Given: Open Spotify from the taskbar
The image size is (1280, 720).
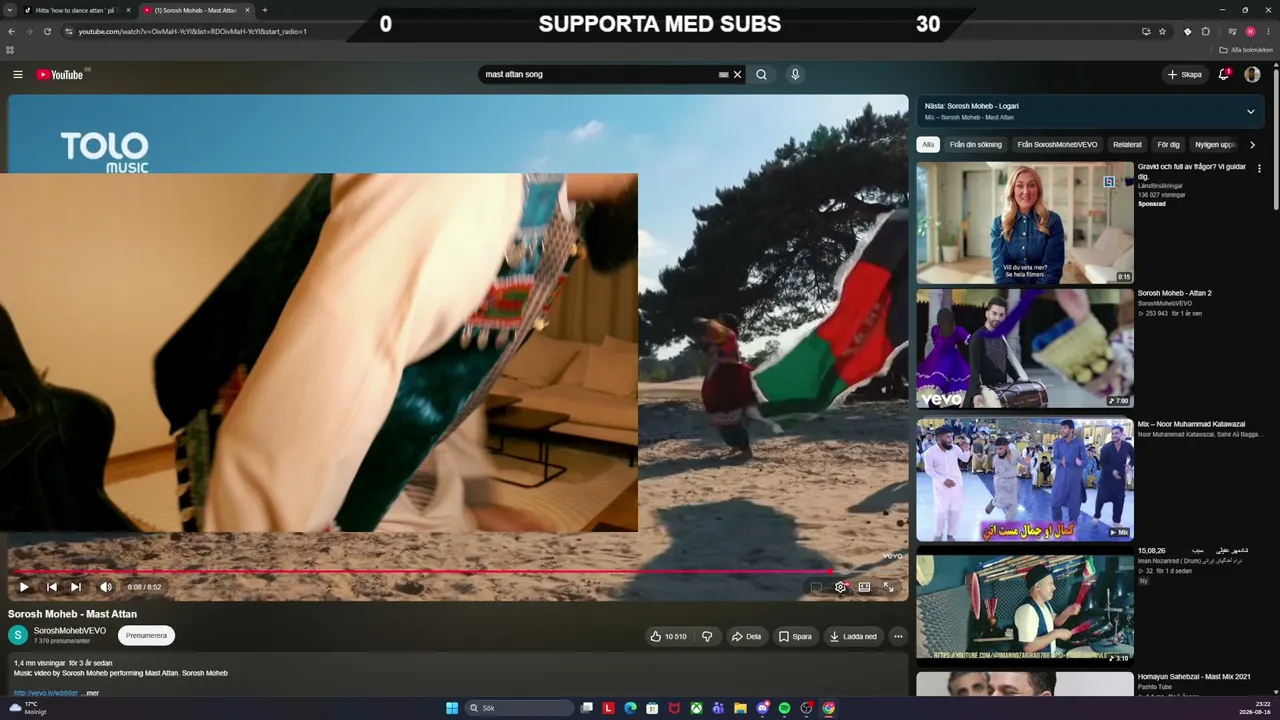Looking at the screenshot, I should coord(784,708).
